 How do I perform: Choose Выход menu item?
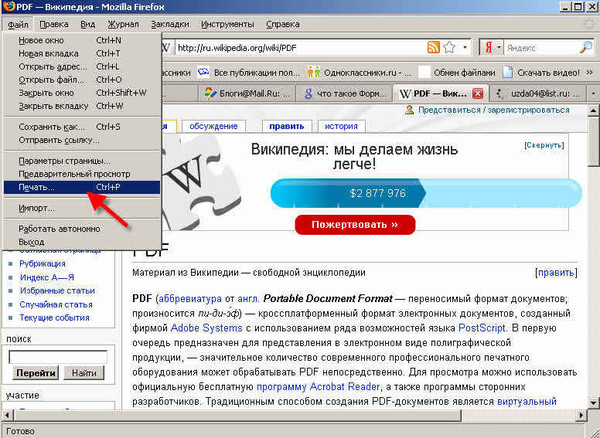[82, 242]
